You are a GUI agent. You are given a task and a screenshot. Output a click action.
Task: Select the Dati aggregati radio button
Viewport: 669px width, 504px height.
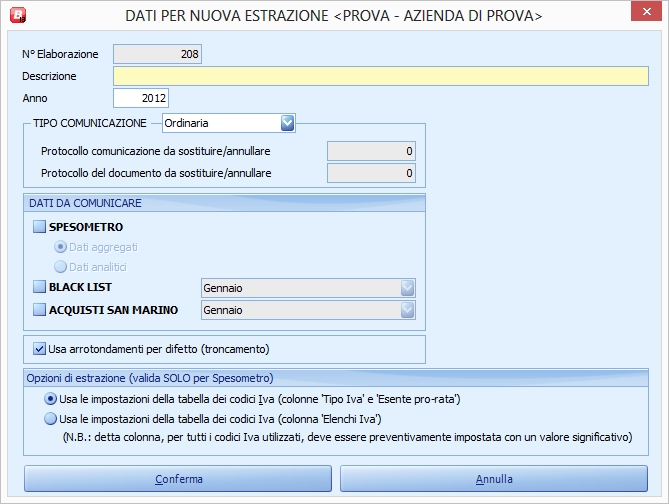pyautogui.click(x=60, y=247)
